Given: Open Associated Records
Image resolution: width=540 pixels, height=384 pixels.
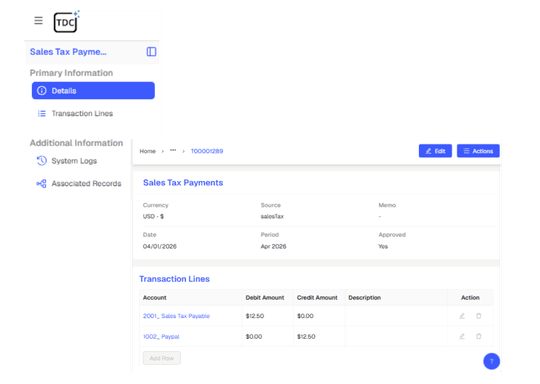Looking at the screenshot, I should 86,184.
